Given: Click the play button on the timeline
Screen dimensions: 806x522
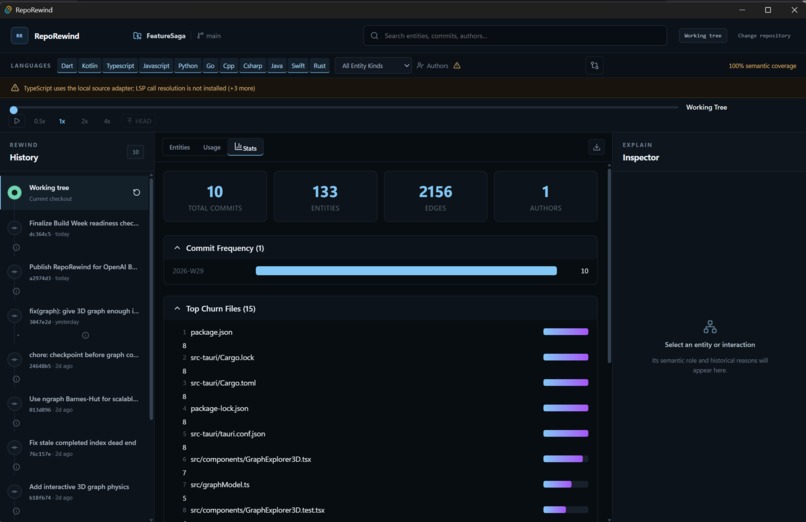Looking at the screenshot, I should 17,121.
